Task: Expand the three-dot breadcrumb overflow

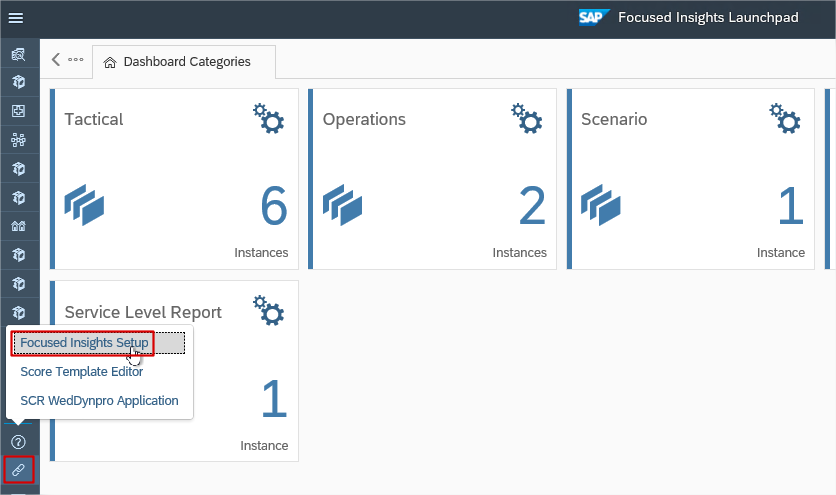Action: point(76,60)
